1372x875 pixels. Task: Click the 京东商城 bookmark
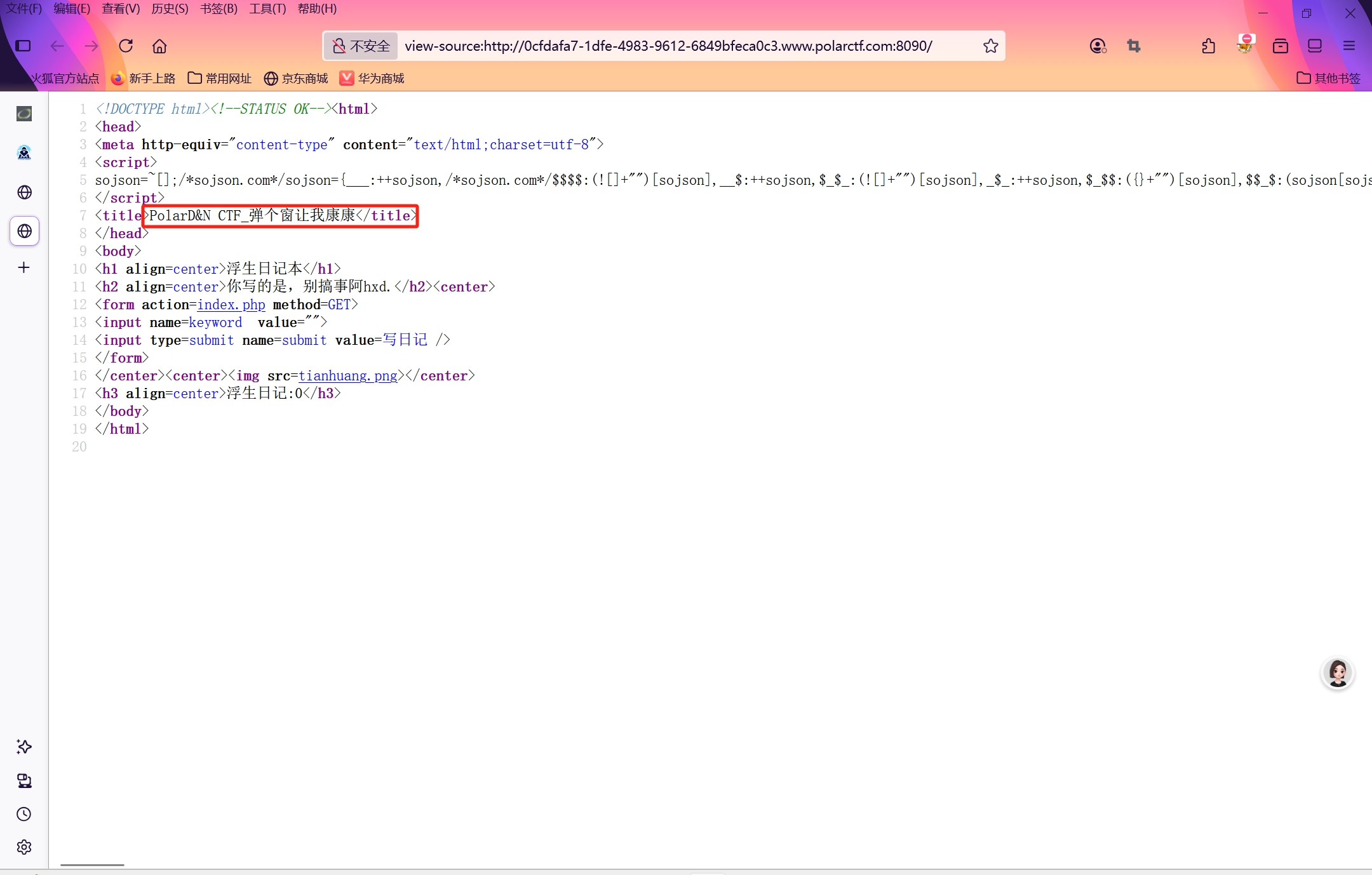tap(296, 78)
